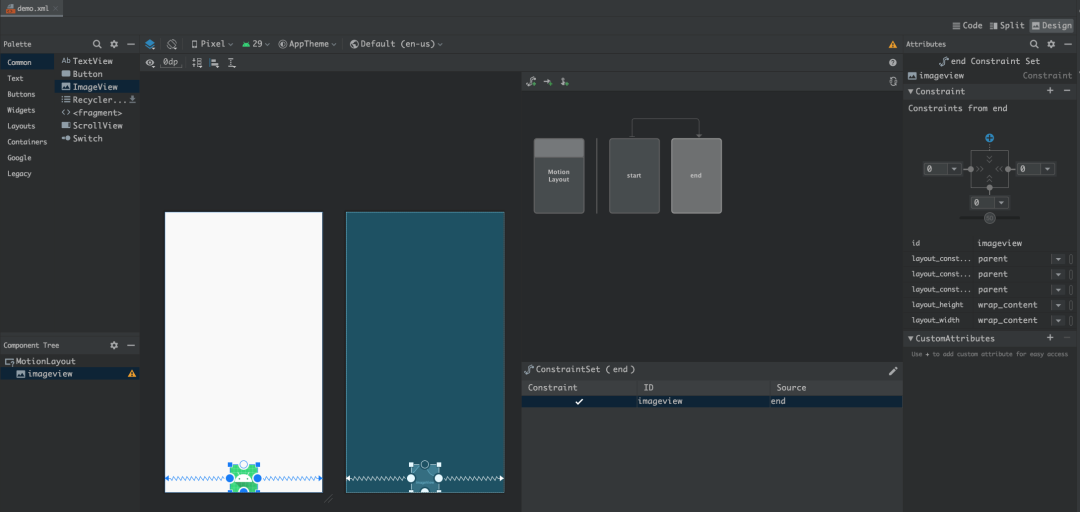Image resolution: width=1080 pixels, height=512 pixels.
Task: Adjust the horizontal bias slider knob
Action: pos(989,217)
